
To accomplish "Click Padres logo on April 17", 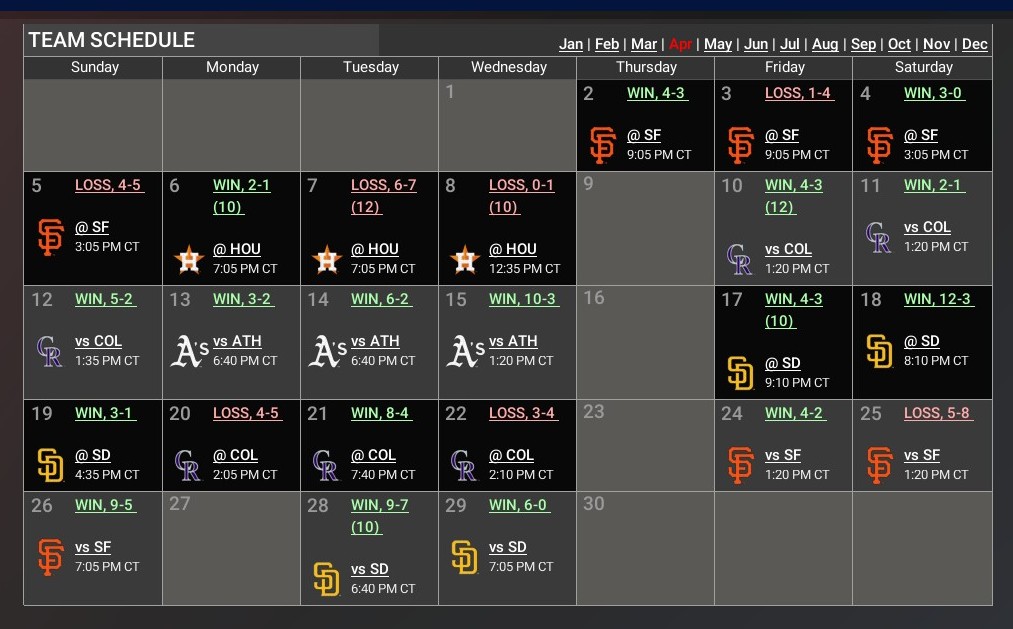I will tap(740, 373).
